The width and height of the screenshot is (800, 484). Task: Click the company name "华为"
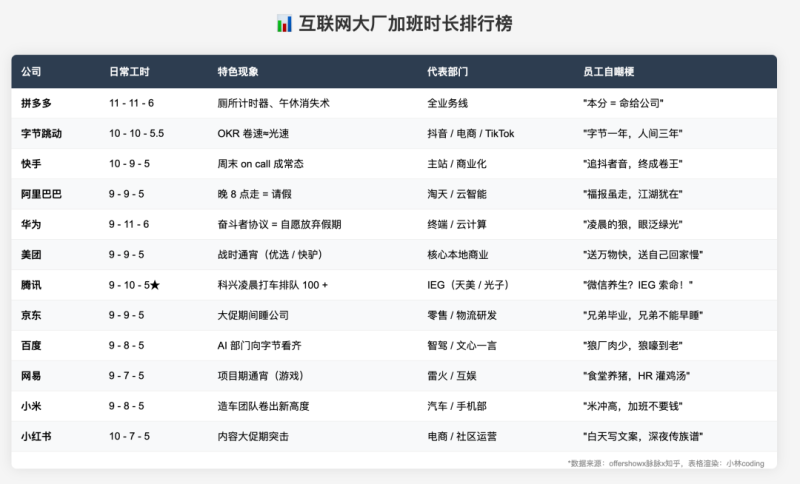pos(31,224)
